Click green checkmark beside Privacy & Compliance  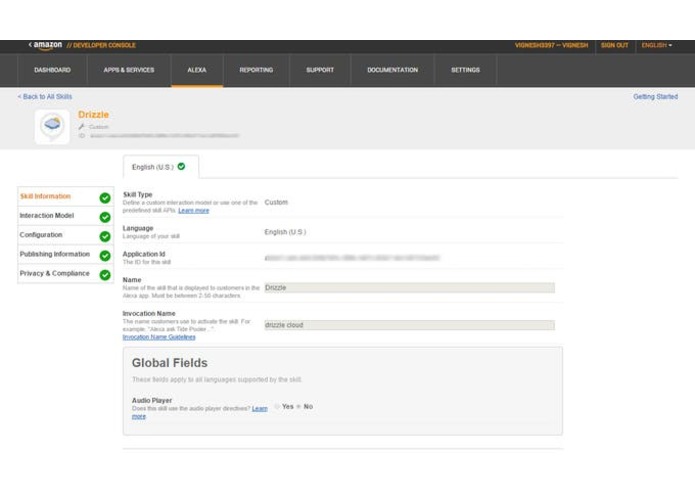[105, 275]
